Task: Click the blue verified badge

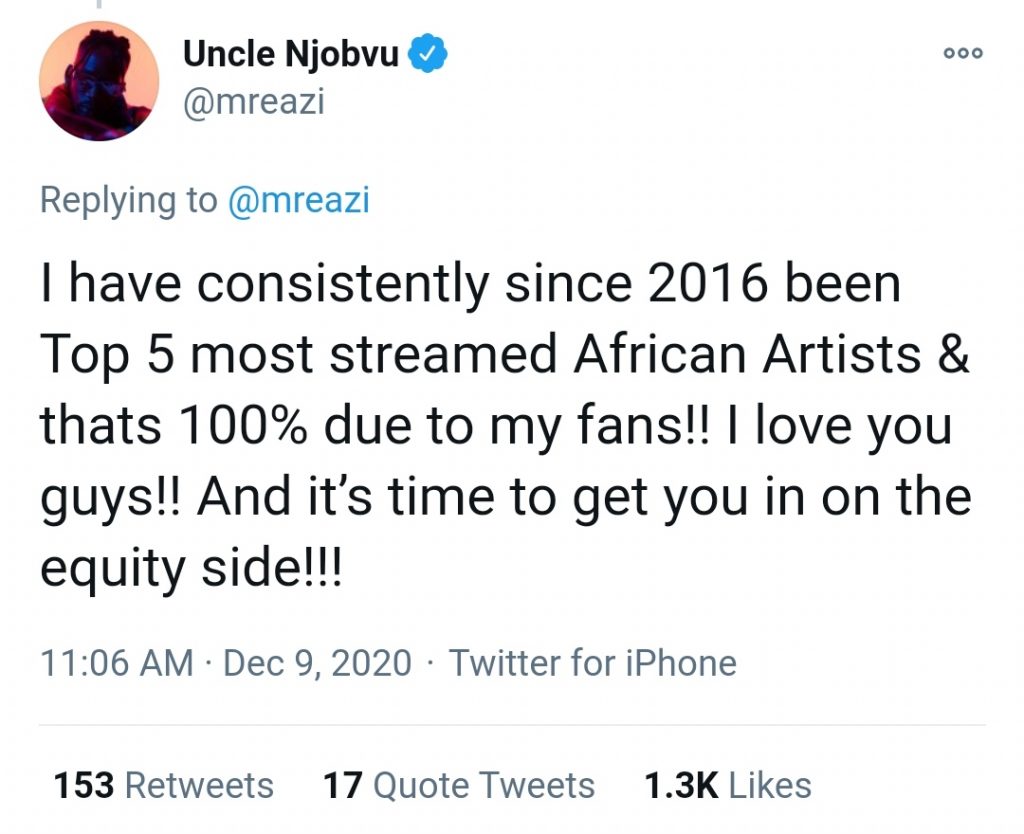Action: coord(431,56)
